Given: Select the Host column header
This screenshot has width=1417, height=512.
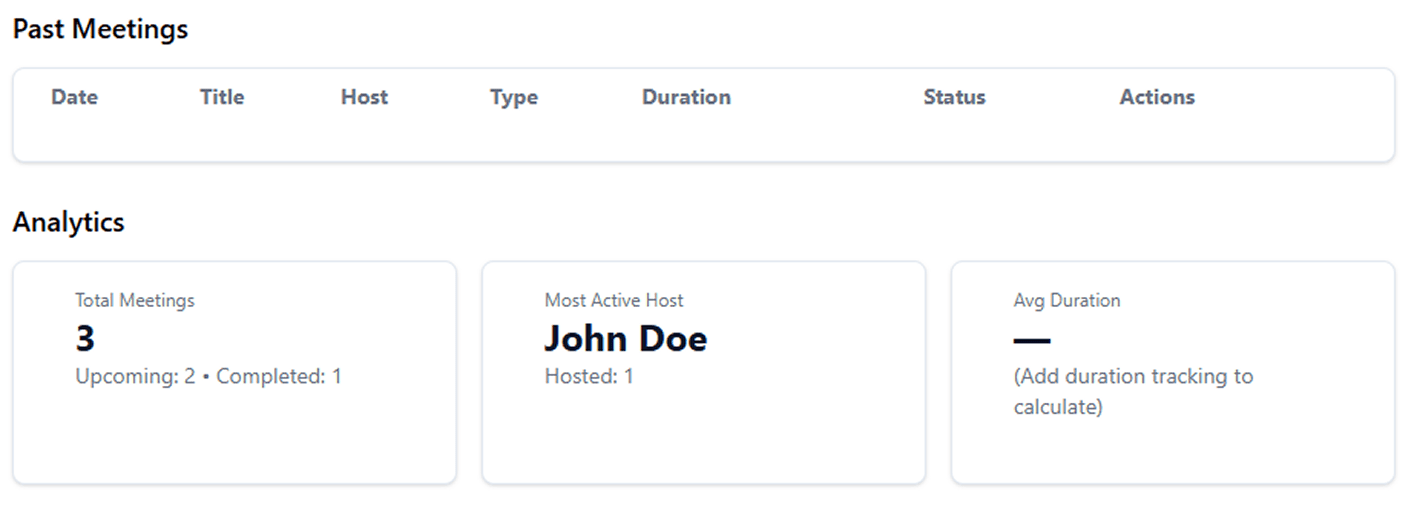Looking at the screenshot, I should click(x=364, y=97).
